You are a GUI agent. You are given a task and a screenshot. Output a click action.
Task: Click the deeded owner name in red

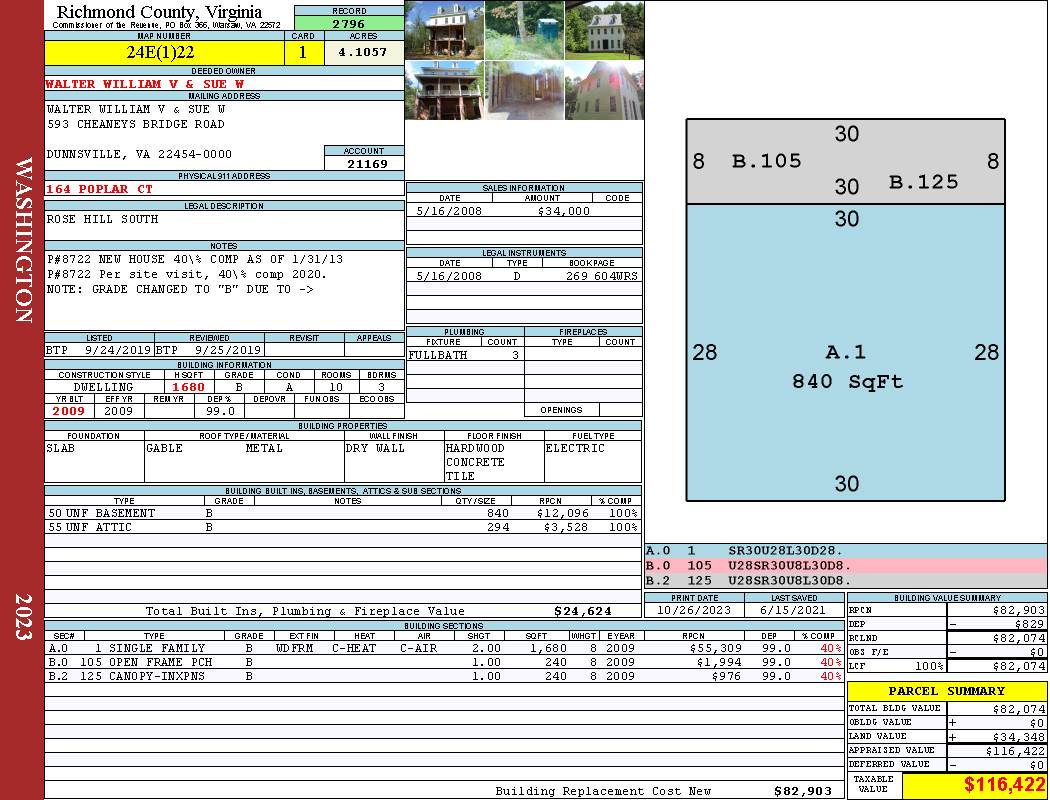[x=144, y=84]
